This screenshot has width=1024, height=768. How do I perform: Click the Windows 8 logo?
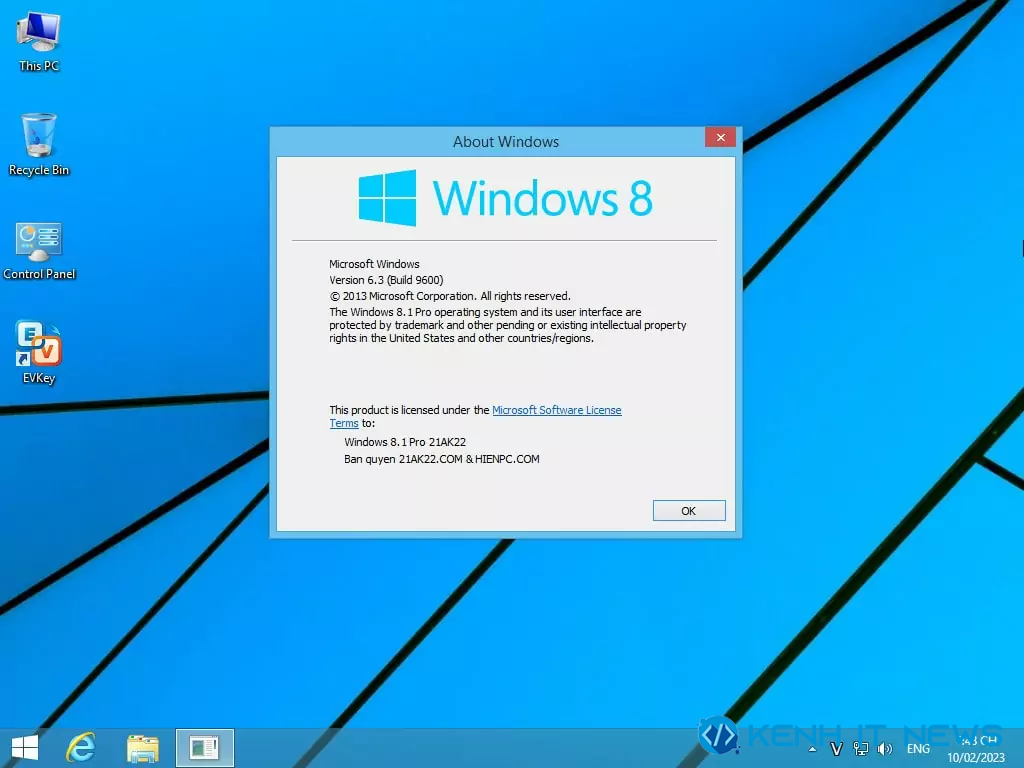505,198
